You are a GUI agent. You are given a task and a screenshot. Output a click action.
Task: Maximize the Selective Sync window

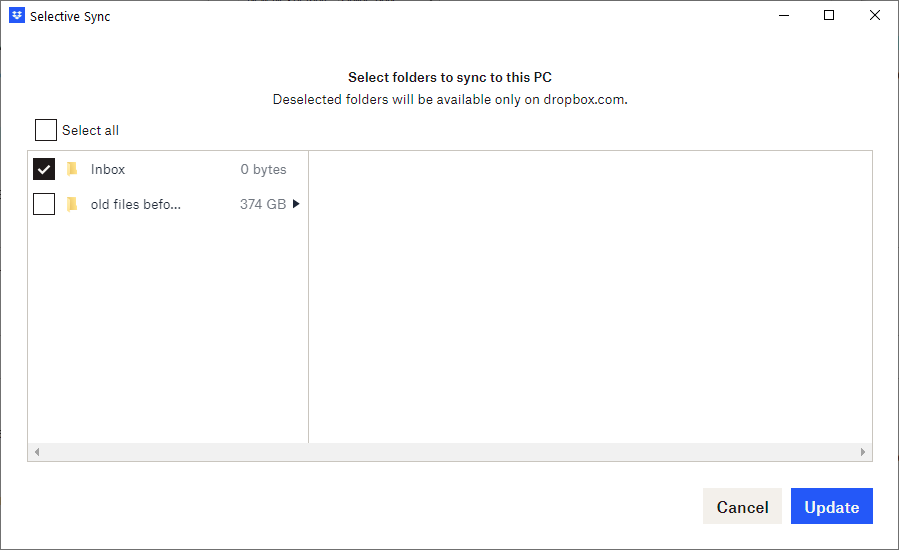click(x=829, y=16)
